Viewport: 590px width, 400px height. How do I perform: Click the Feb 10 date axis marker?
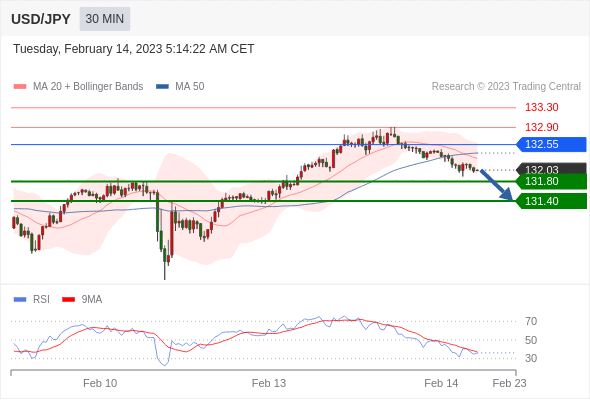[100, 383]
